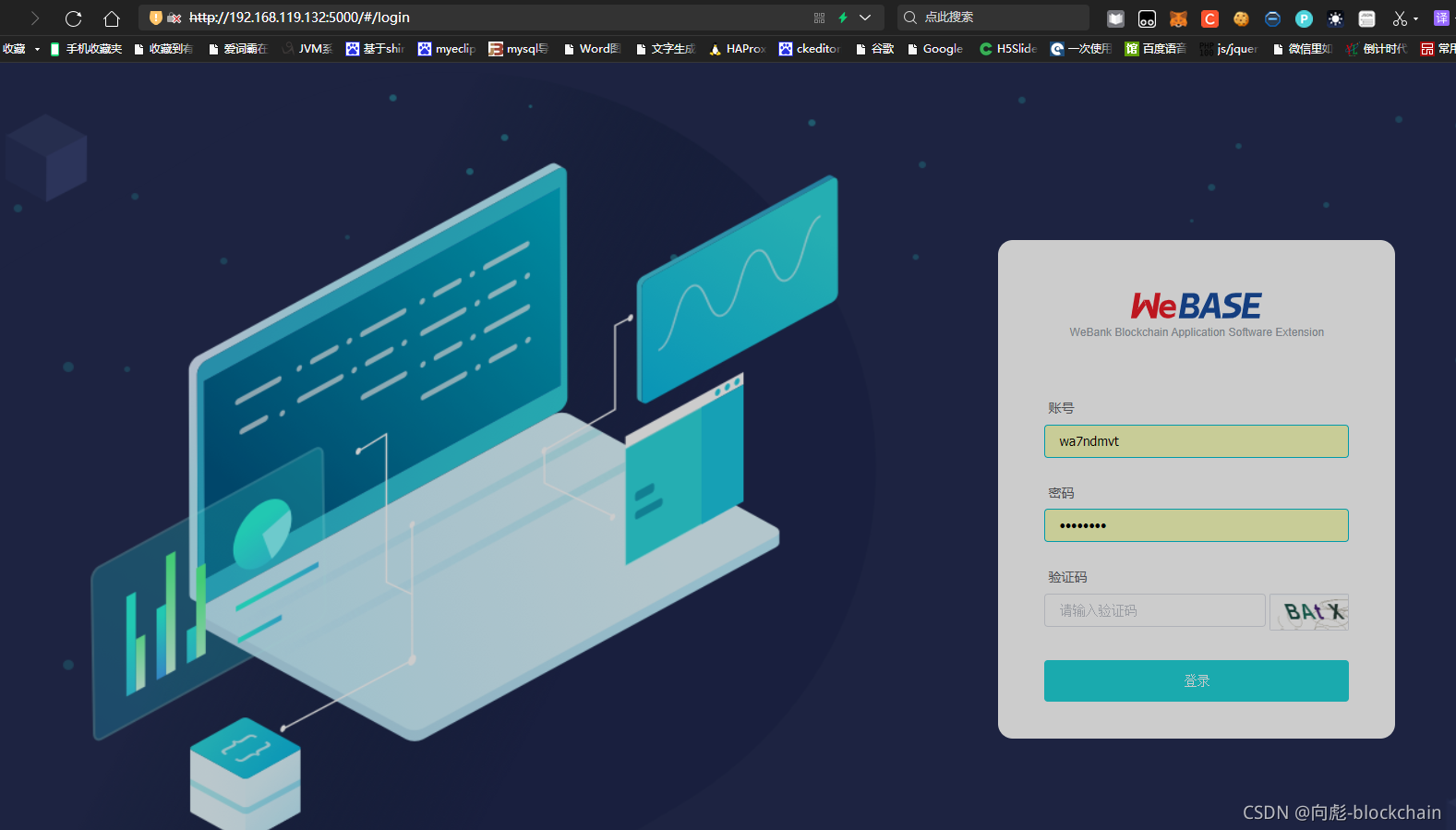Click the 点此搜索 search box
This screenshot has width=1456, height=830.
tap(993, 18)
